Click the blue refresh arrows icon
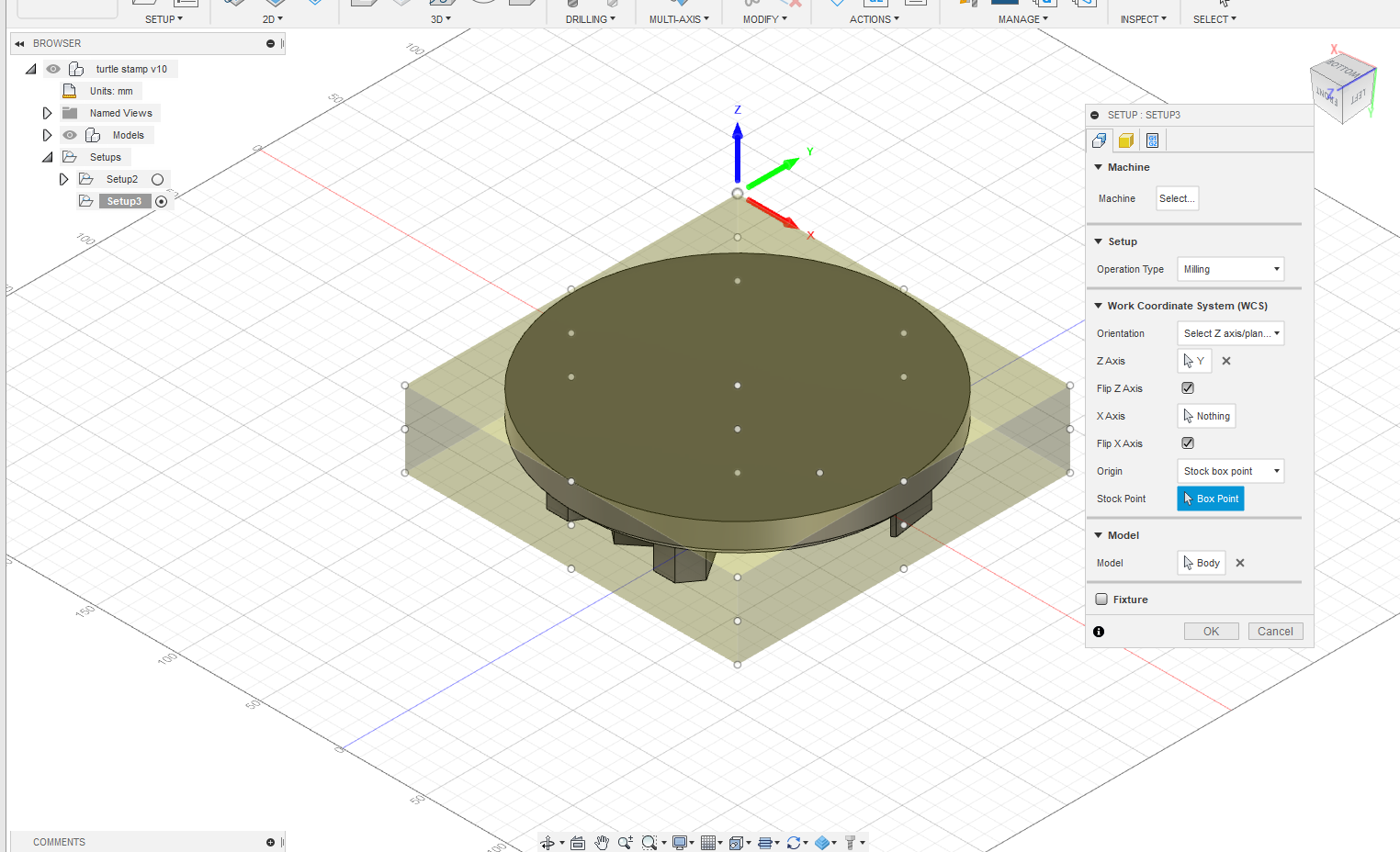 point(794,843)
